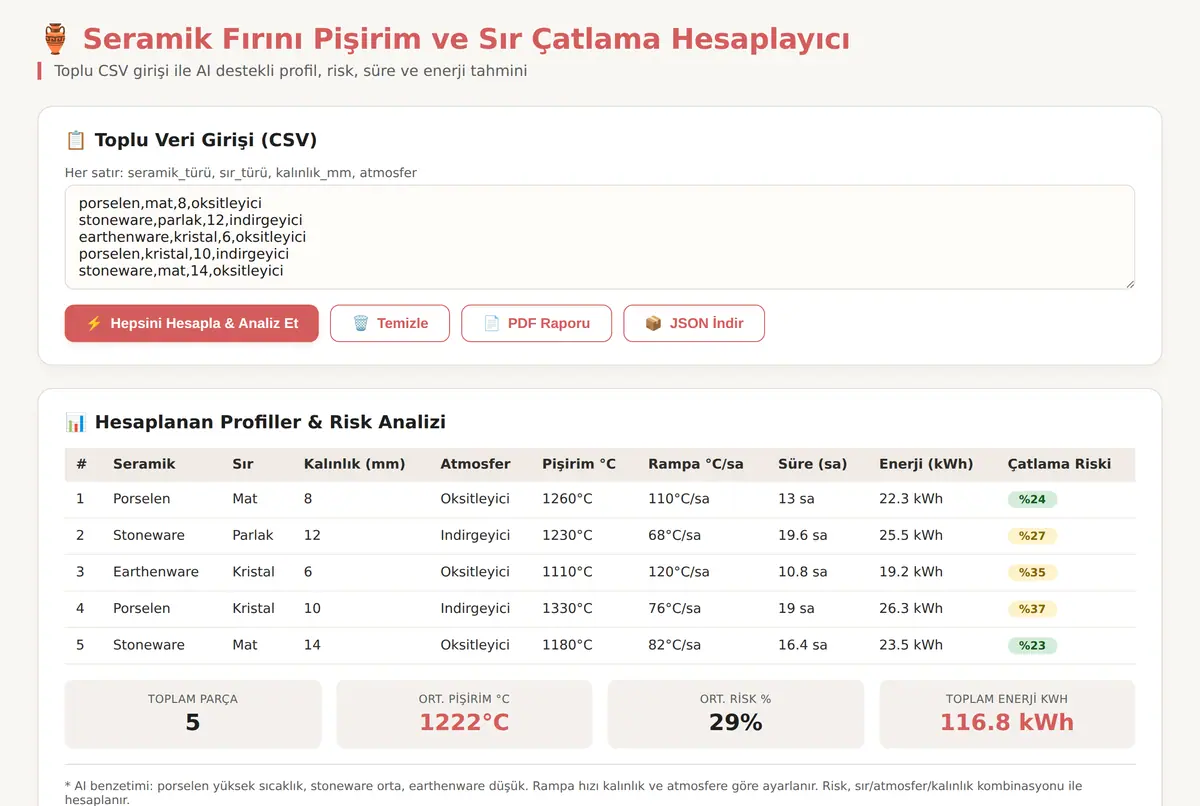Select the %24 risk badge

point(1032,499)
